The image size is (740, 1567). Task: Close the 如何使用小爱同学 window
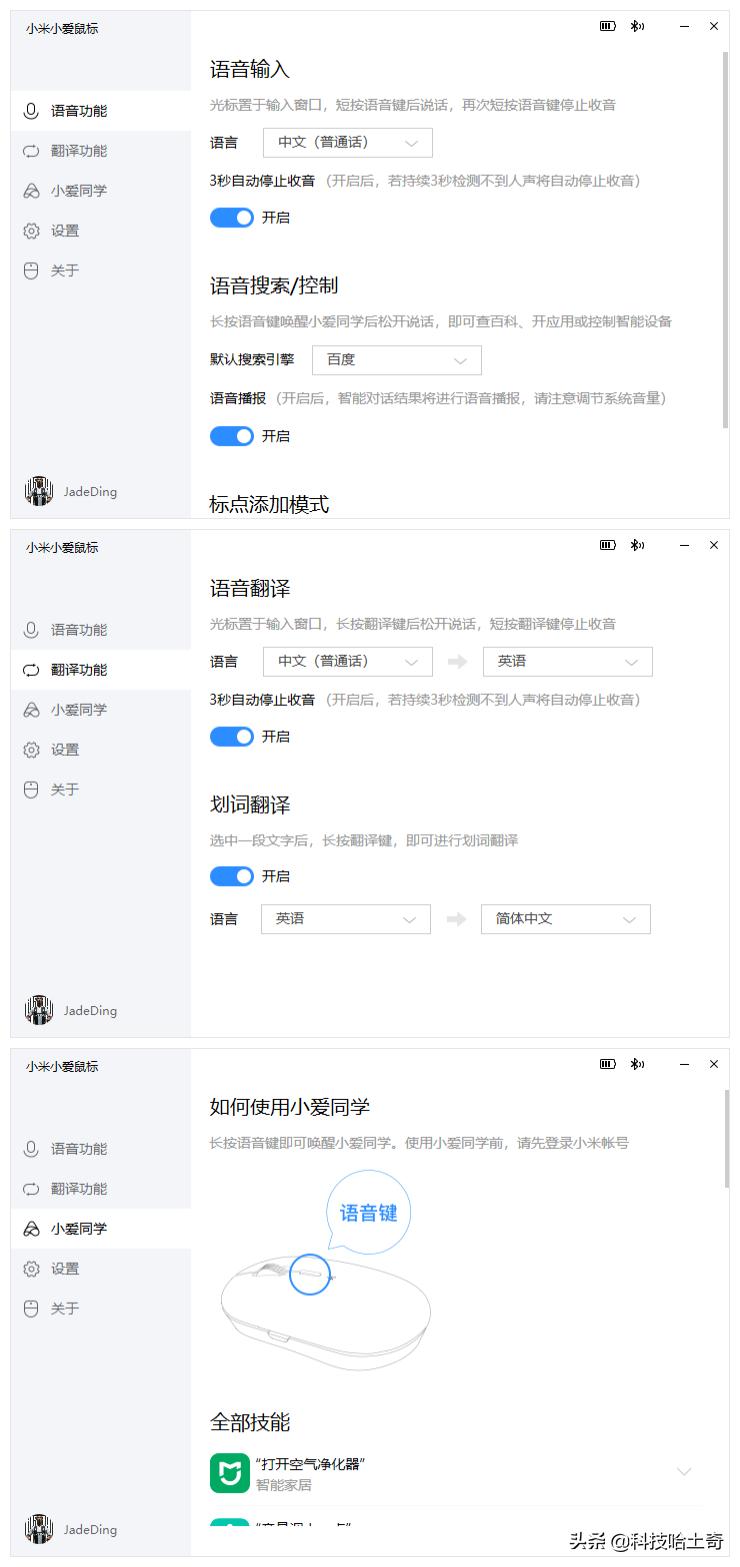point(714,1064)
